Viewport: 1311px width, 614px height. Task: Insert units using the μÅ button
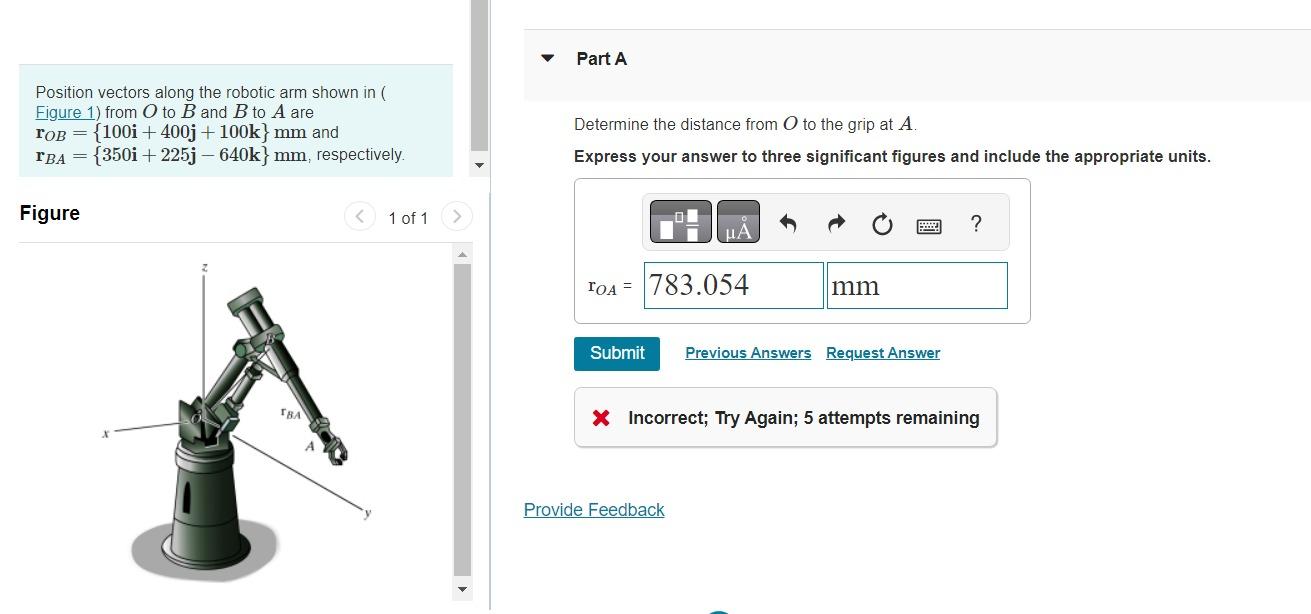click(x=737, y=222)
